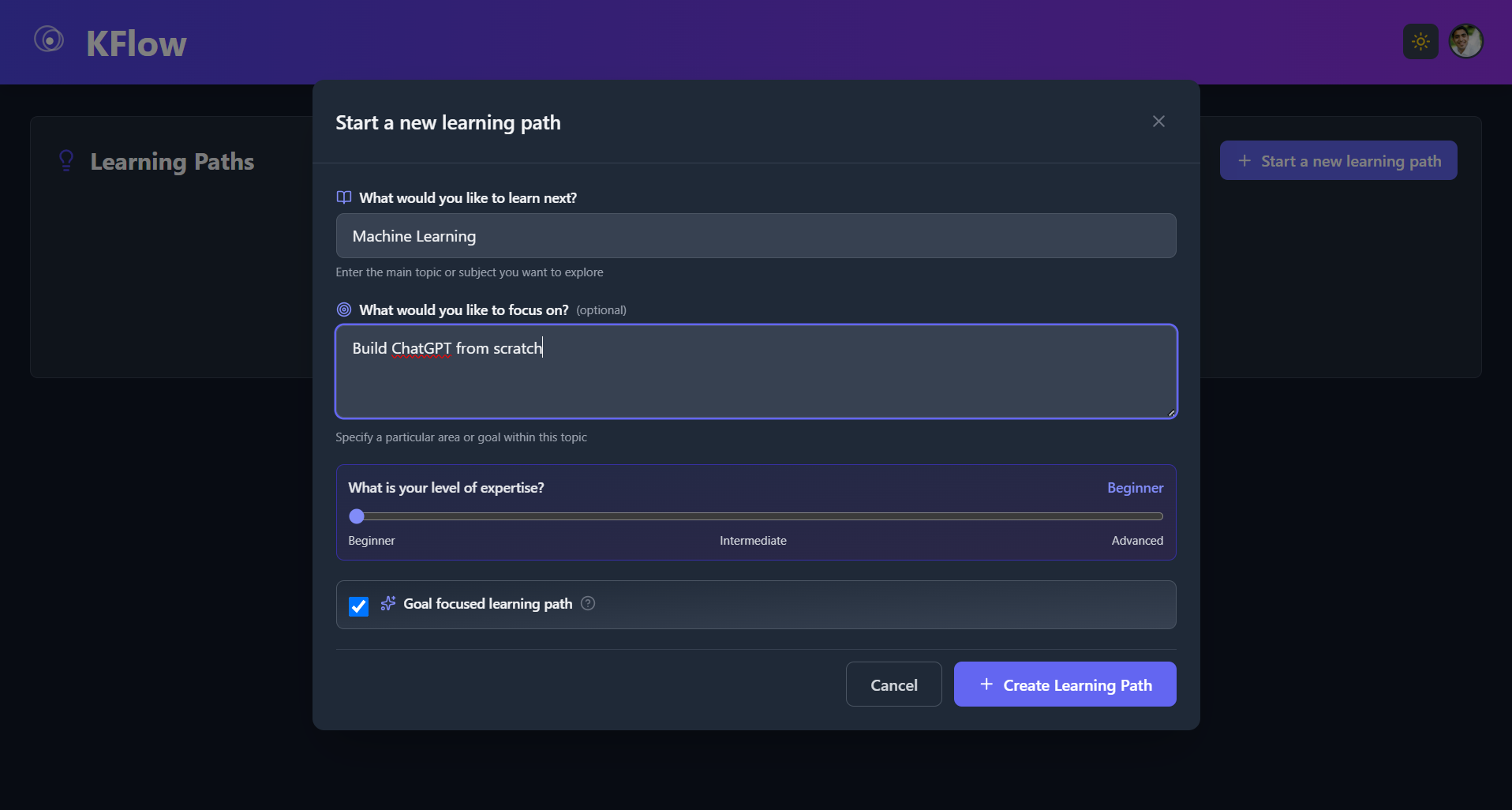Close the Start a new learning path dialog
The height and width of the screenshot is (810, 1512).
[1158, 121]
